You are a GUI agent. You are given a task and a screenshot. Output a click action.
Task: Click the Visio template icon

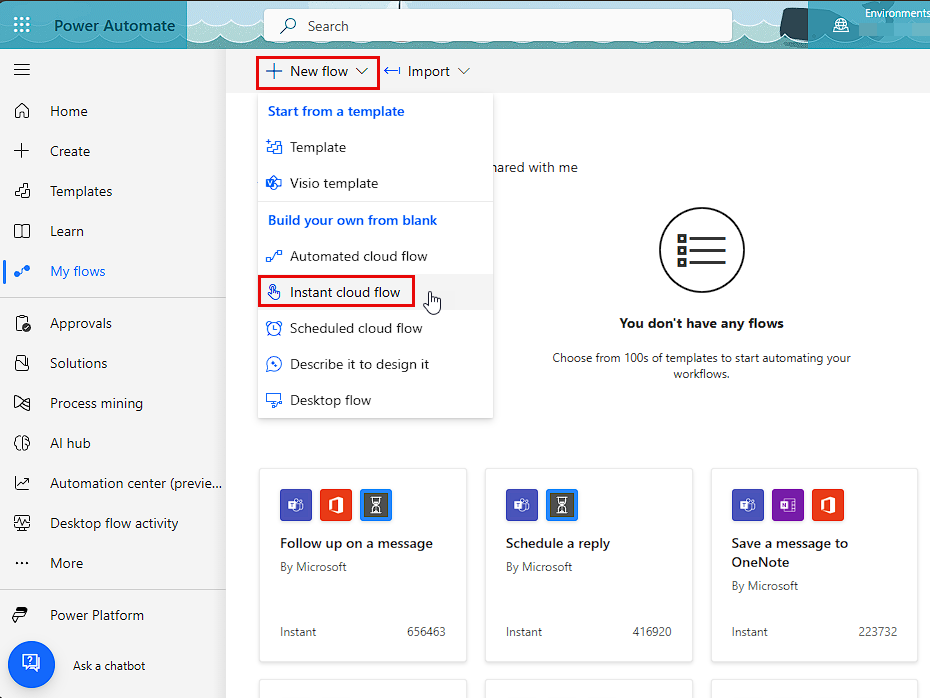point(273,183)
